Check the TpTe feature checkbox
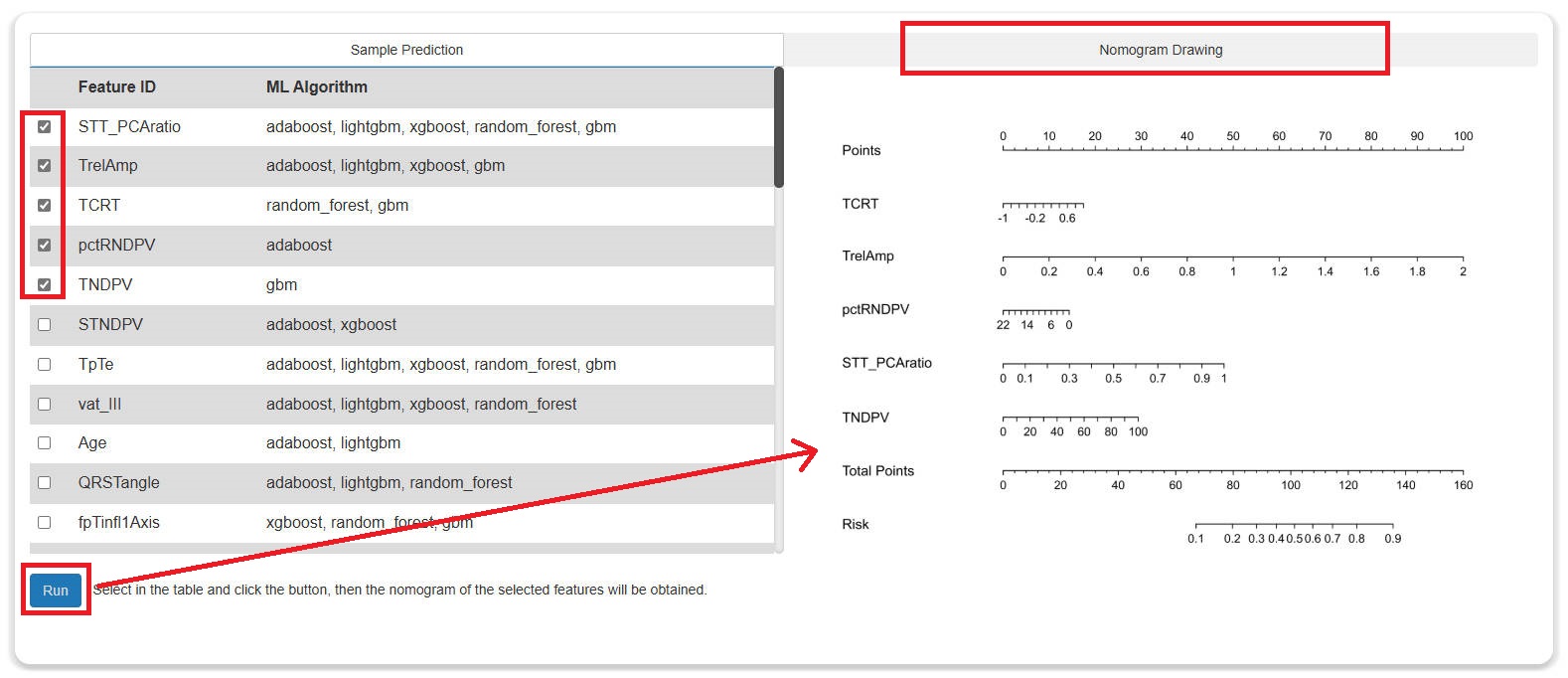This screenshot has width=1568, height=678. pos(45,365)
